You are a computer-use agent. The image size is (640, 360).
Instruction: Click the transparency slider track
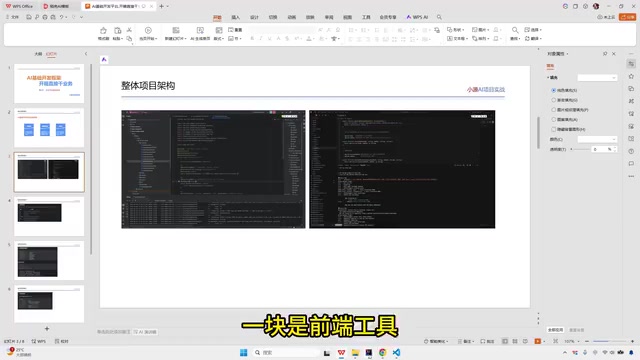click(580, 149)
